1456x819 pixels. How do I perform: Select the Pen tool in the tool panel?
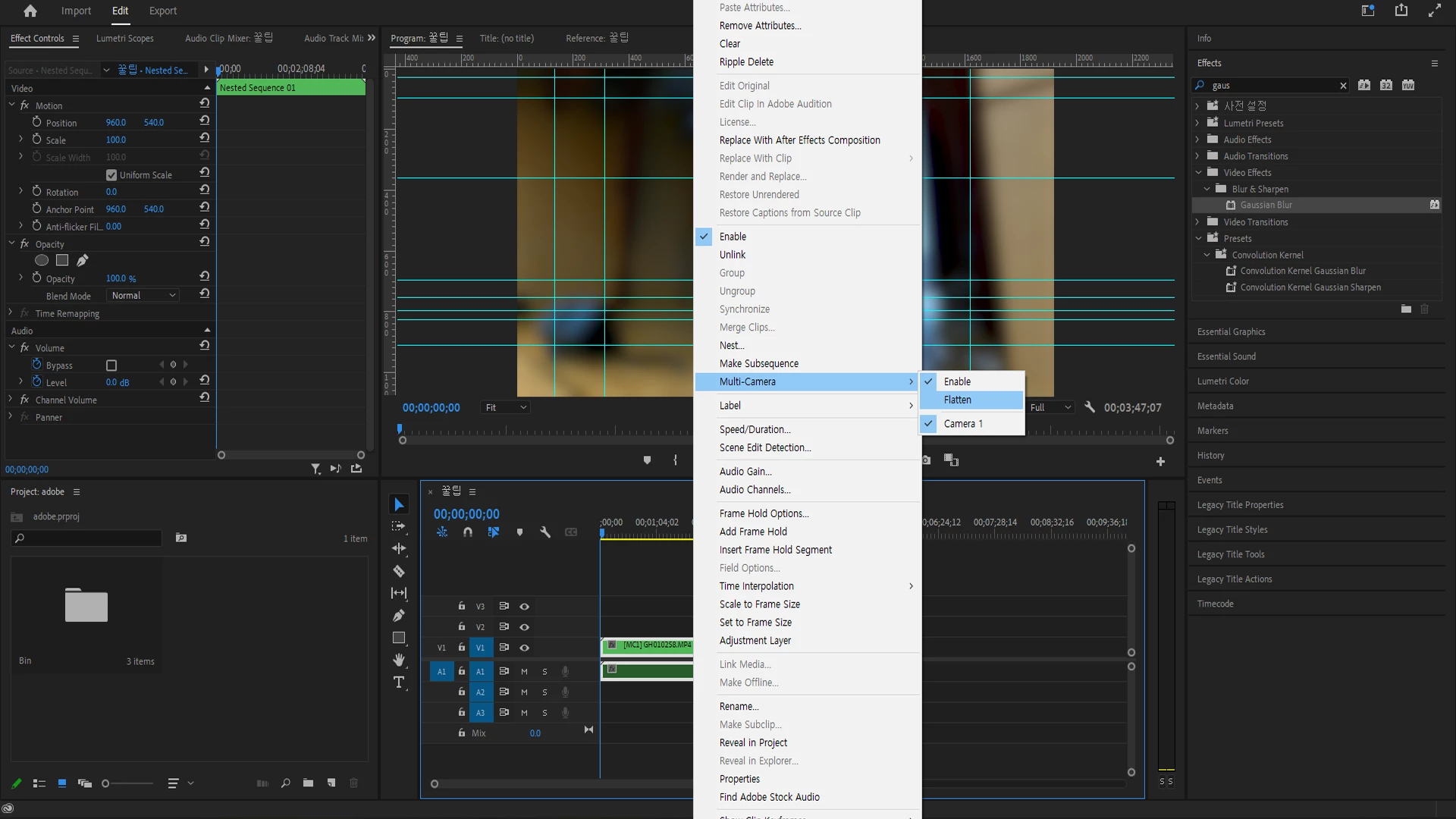[x=398, y=616]
